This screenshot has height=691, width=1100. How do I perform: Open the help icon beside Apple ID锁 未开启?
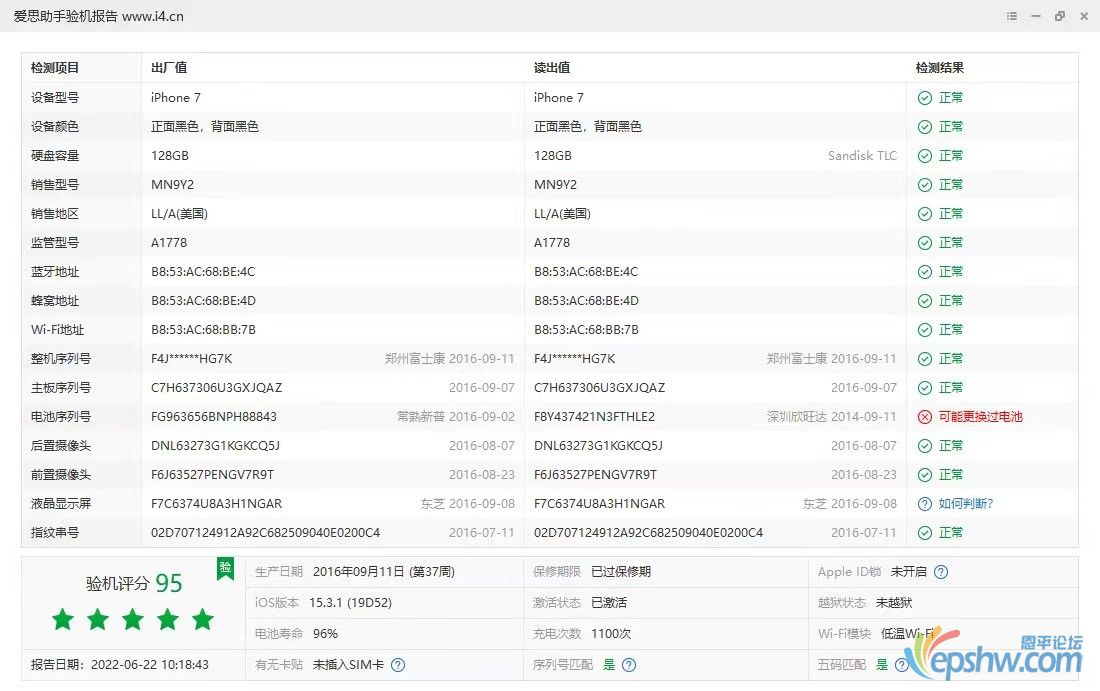[x=941, y=572]
